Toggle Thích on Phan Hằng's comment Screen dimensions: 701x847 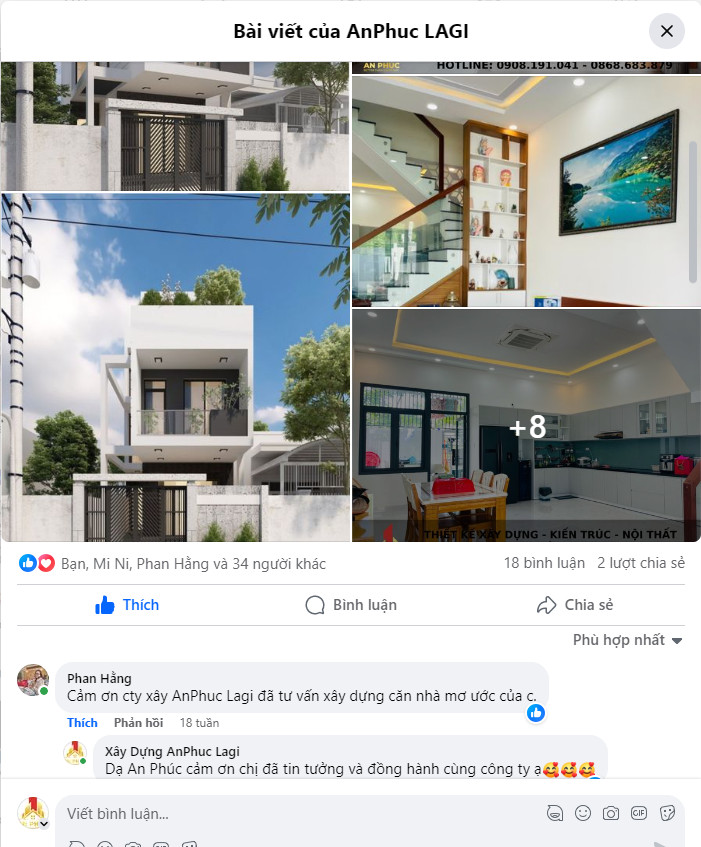point(82,723)
